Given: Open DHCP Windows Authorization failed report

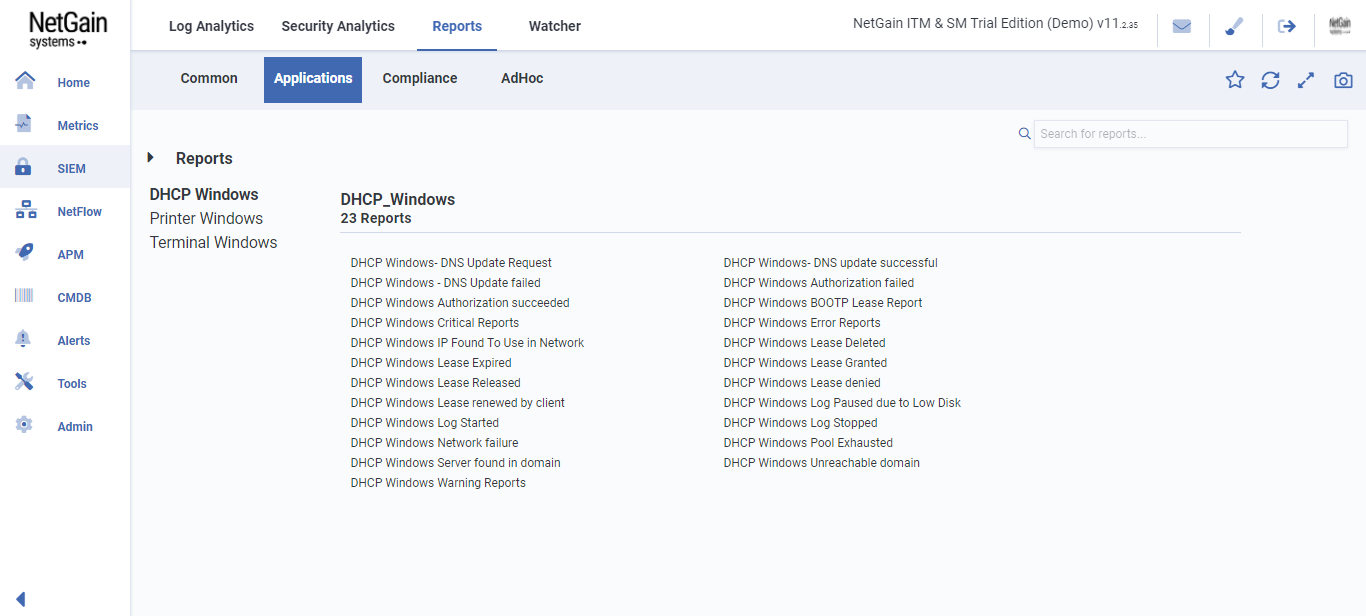Looking at the screenshot, I should (818, 282).
